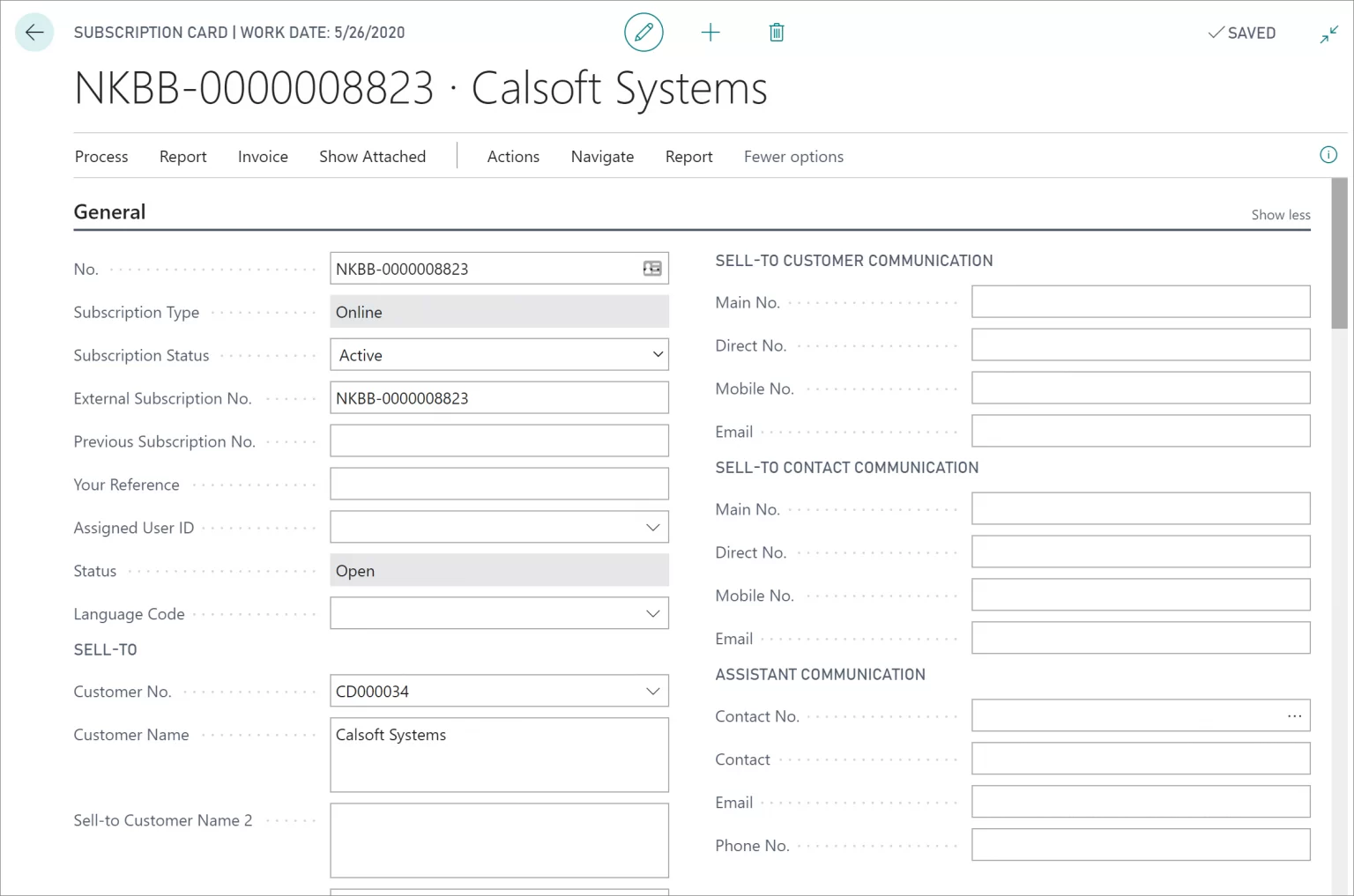Open the Customer No. dropdown
1354x896 pixels.
click(652, 691)
